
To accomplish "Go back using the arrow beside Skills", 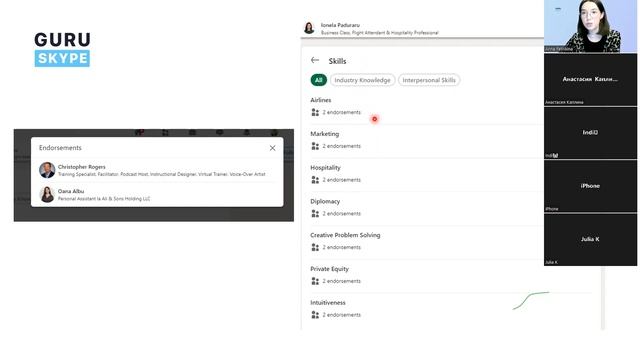I will 315,60.
